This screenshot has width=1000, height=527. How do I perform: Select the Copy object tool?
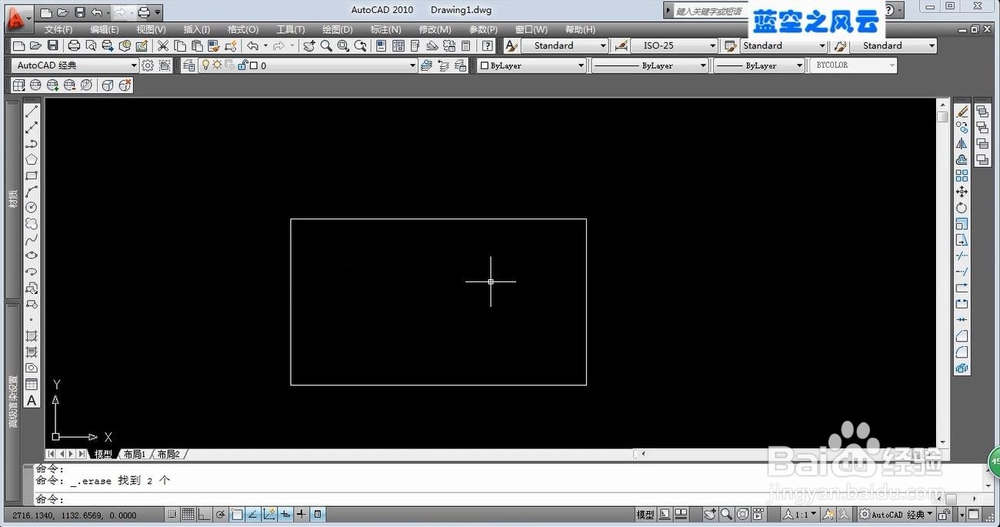(x=962, y=128)
